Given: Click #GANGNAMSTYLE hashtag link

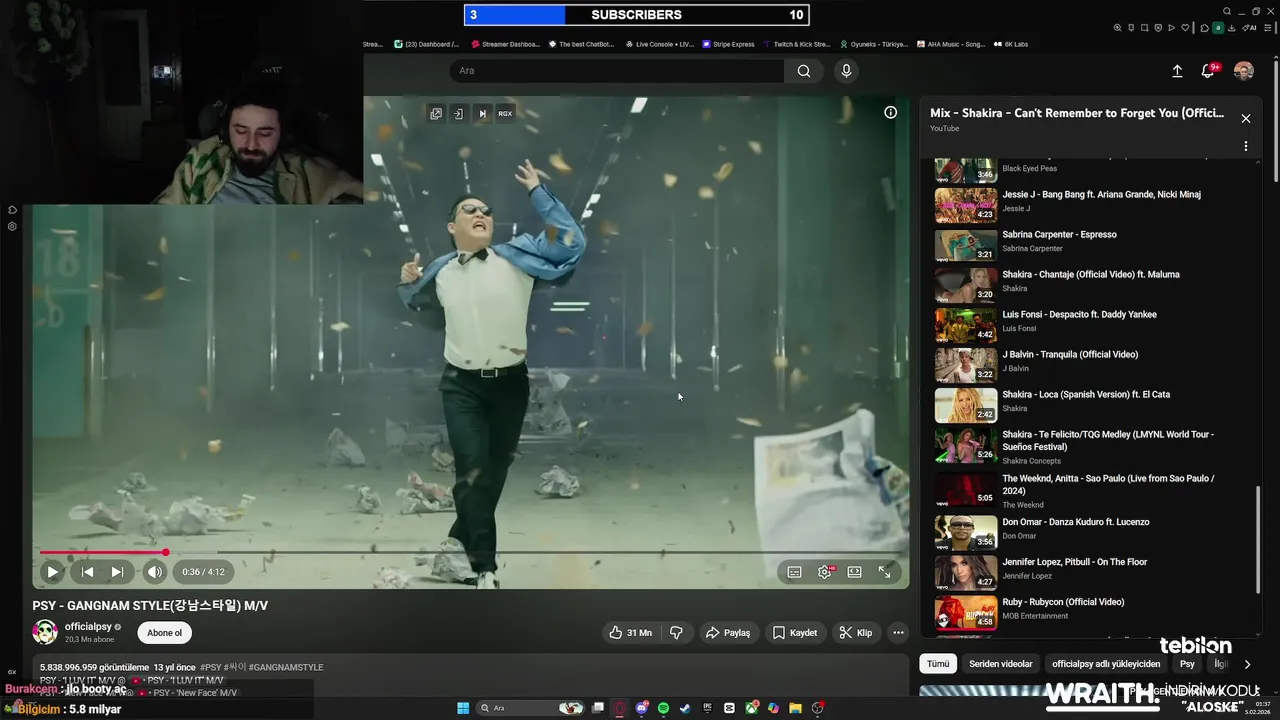Looking at the screenshot, I should [286, 667].
